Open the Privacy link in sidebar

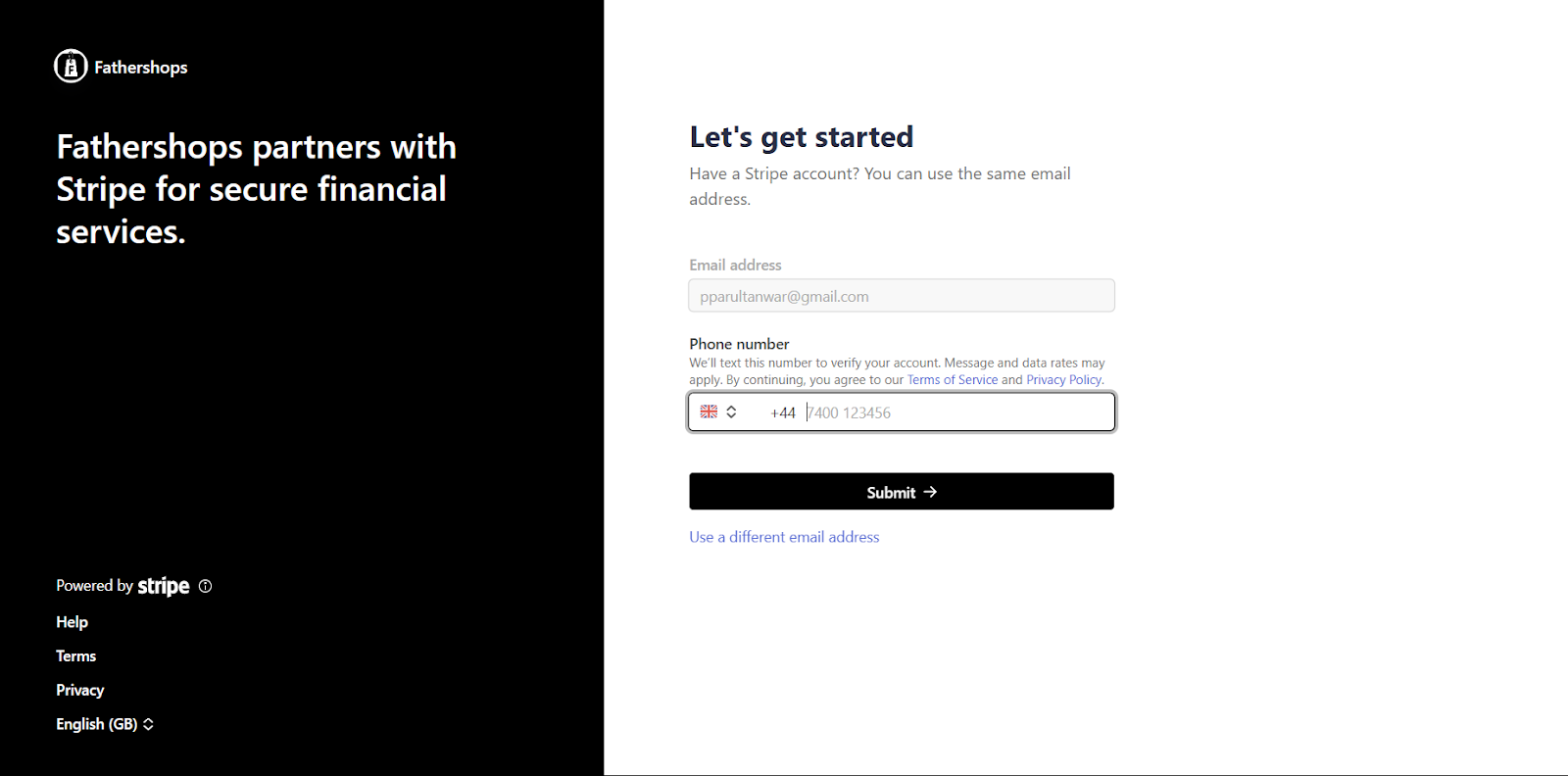(79, 690)
